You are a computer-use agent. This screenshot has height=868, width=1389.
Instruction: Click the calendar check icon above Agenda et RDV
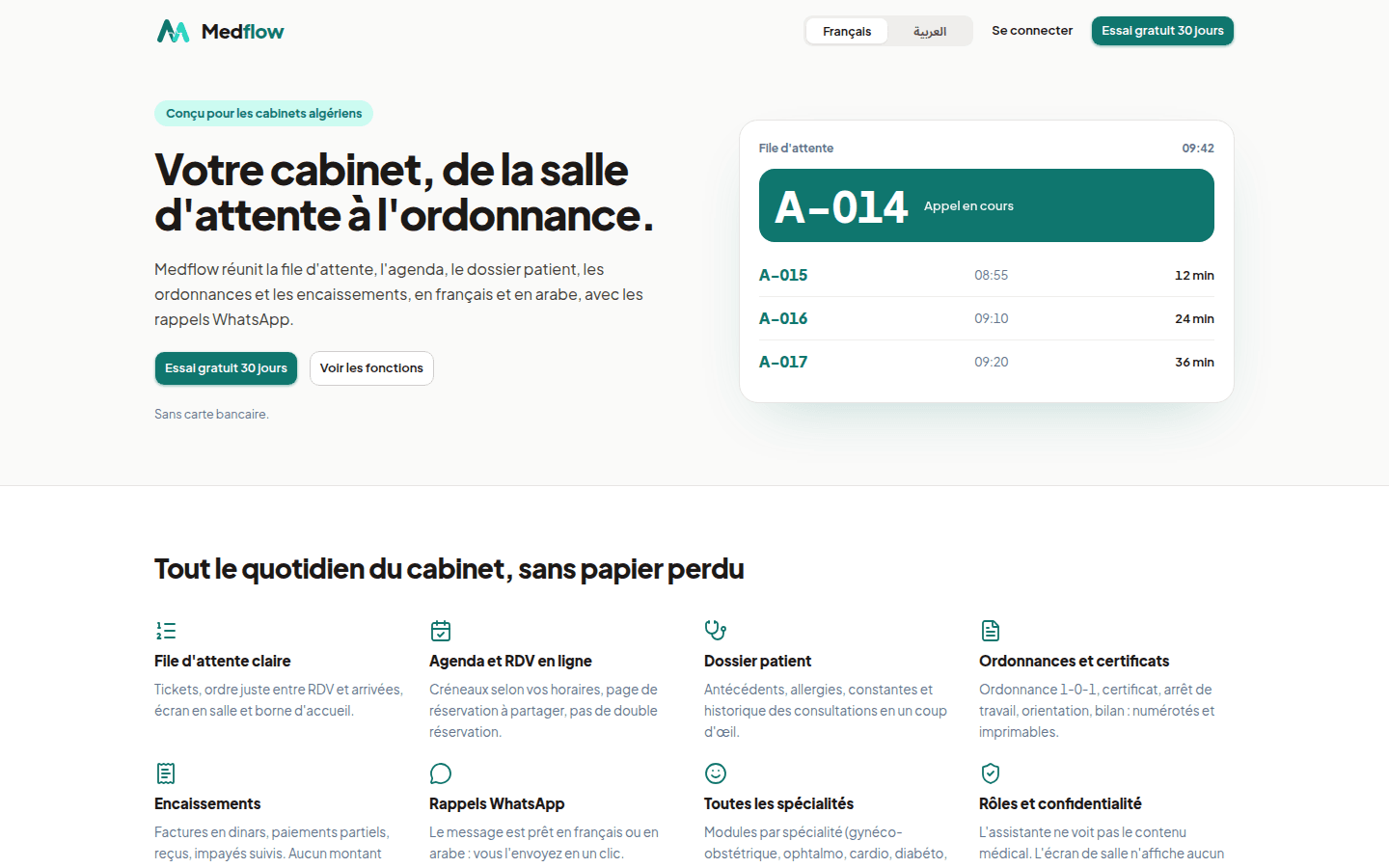[x=441, y=631]
